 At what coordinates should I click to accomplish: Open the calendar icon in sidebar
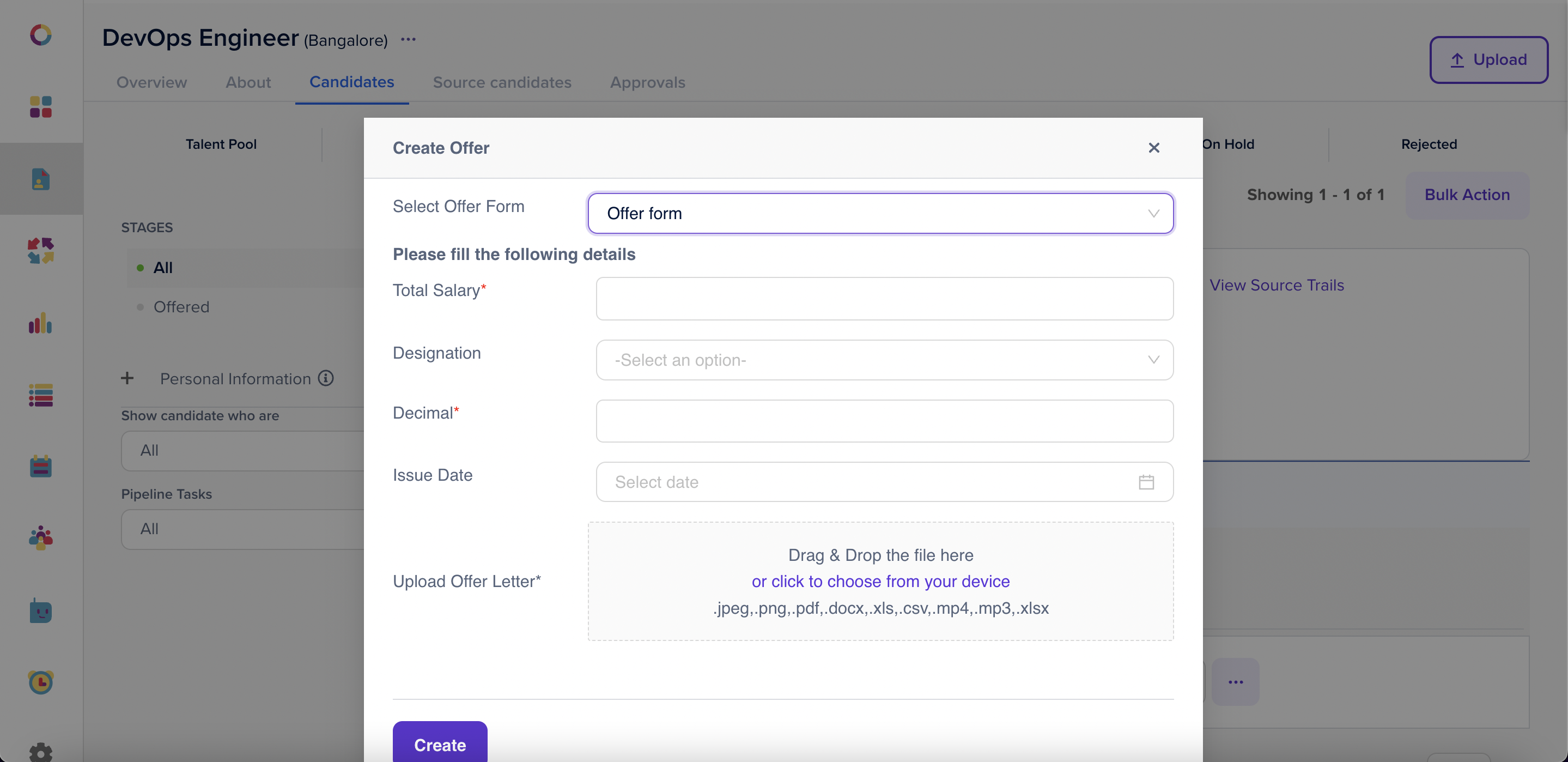click(x=41, y=467)
